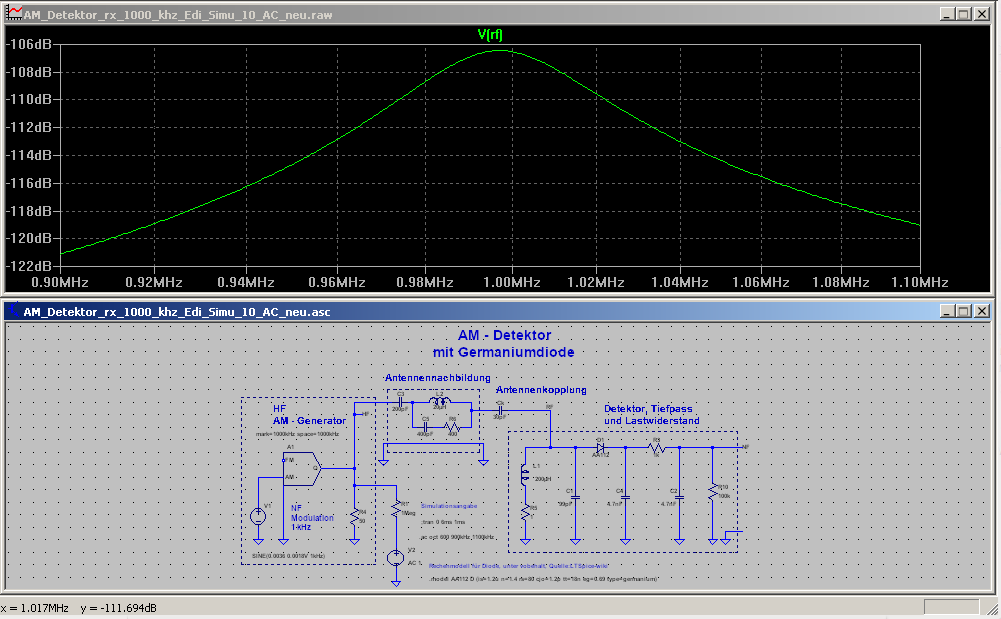The image size is (1001, 619).
Task: Click the '.ac oct' simulation directive
Action: coord(458,537)
